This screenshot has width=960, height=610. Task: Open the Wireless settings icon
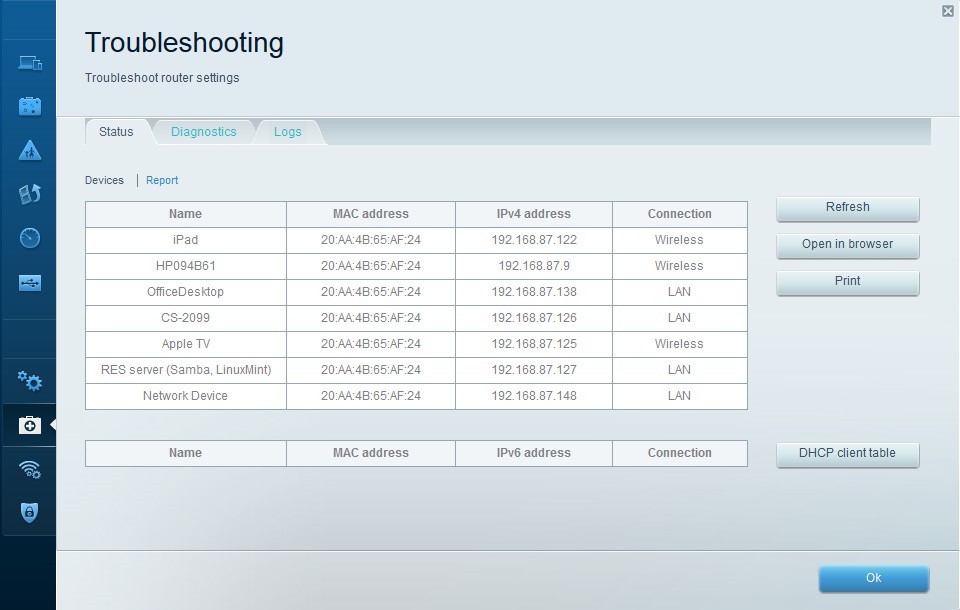coord(29,469)
